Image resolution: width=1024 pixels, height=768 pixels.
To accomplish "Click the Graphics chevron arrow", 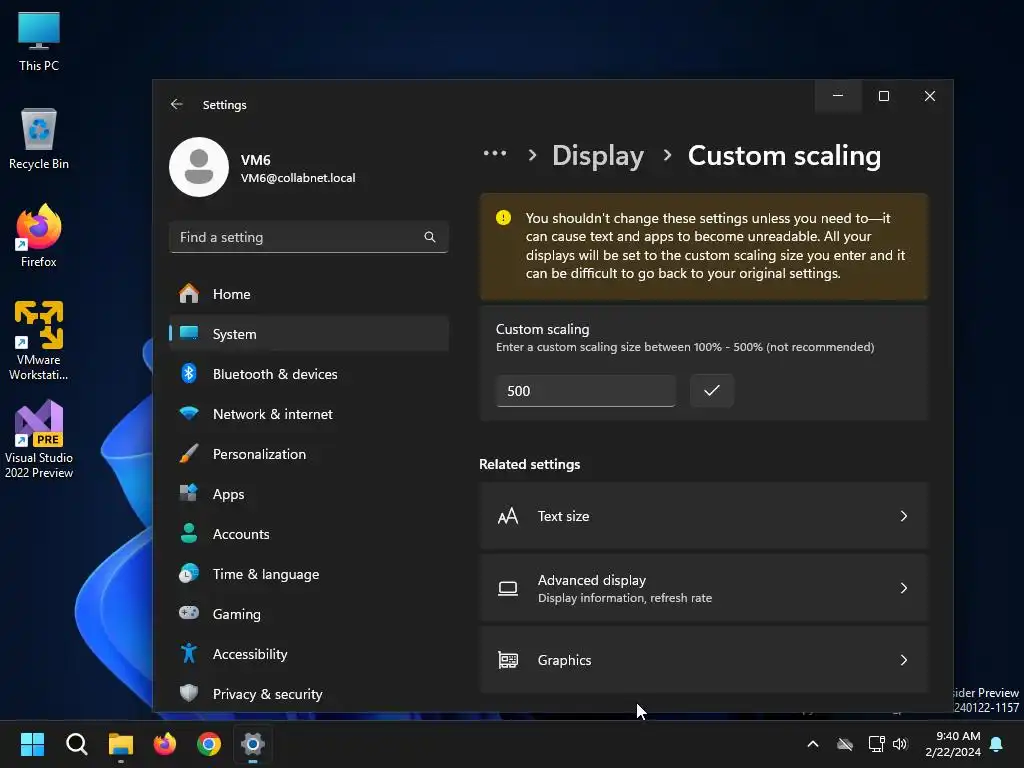I will 904,660.
